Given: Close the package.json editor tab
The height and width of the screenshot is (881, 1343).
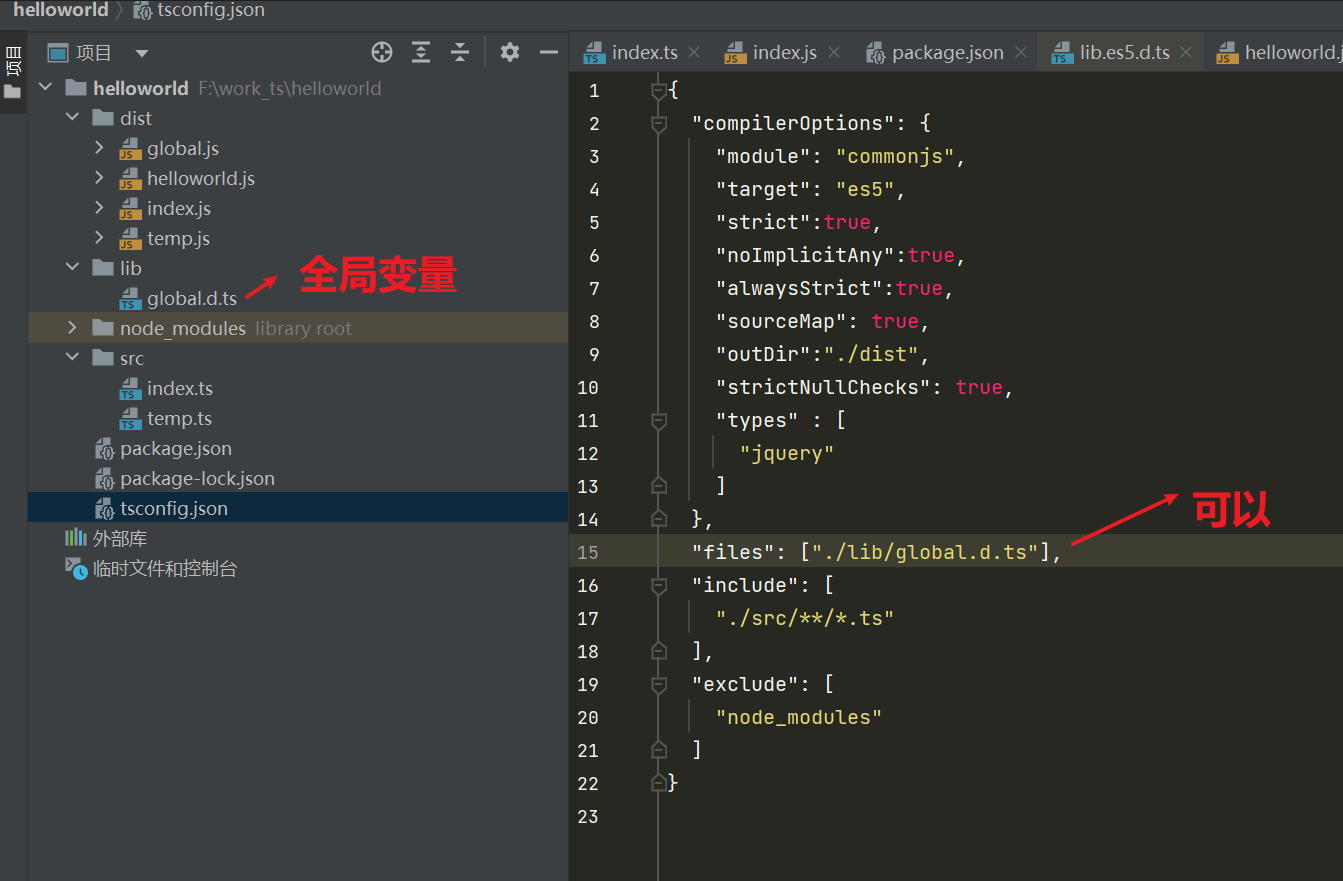Looking at the screenshot, I should [x=1021, y=53].
